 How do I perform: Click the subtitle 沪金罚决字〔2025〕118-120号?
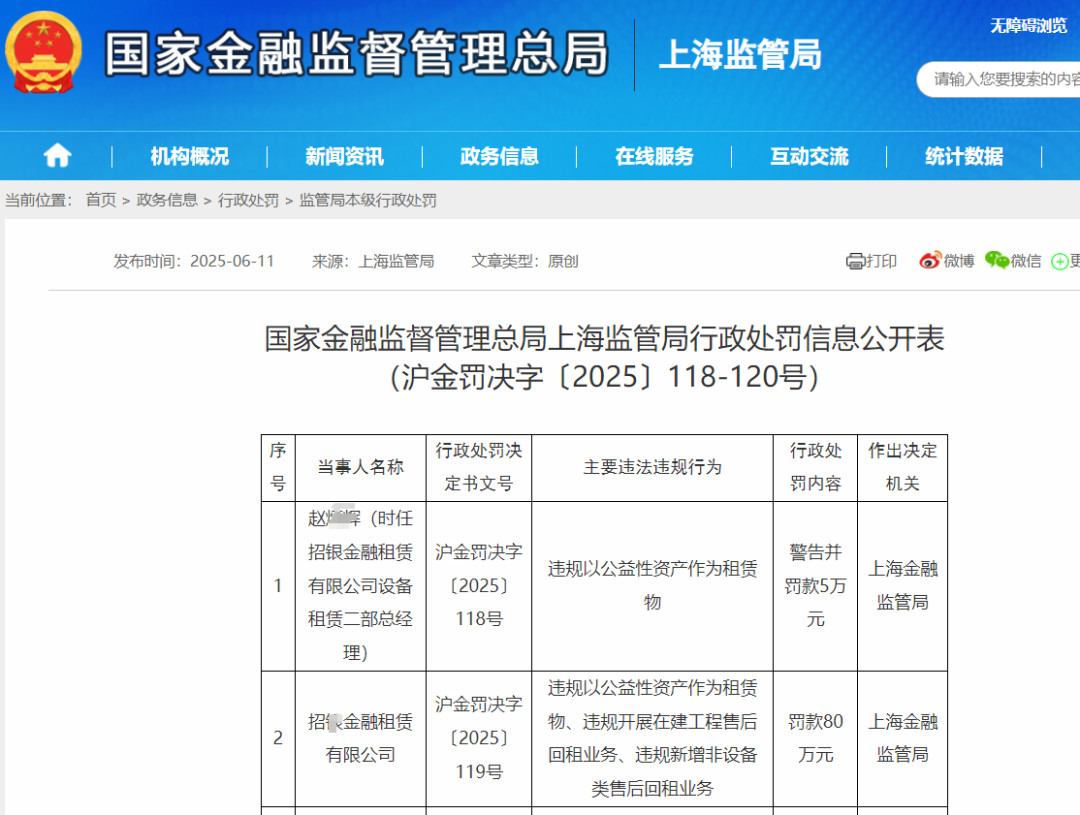tap(604, 377)
